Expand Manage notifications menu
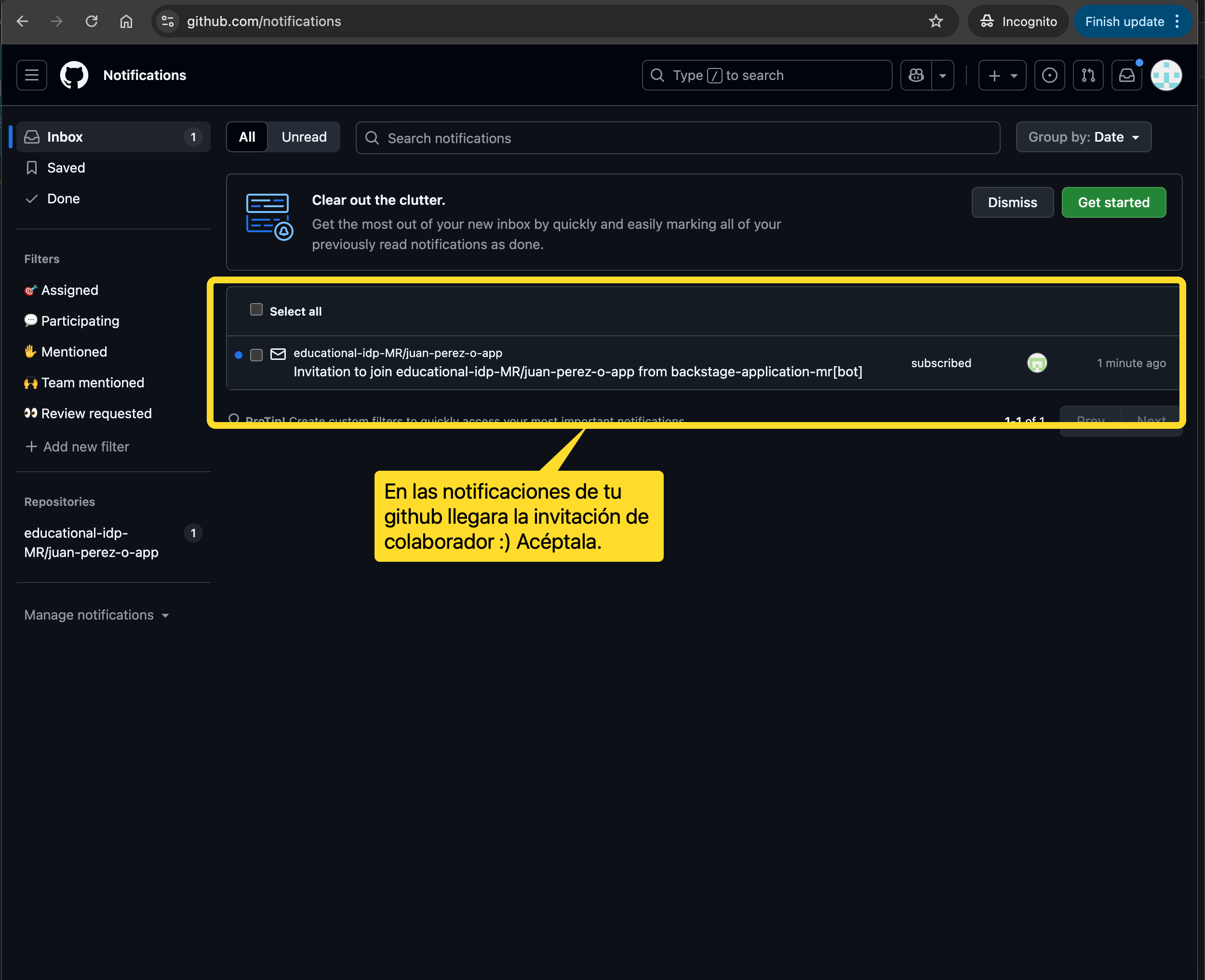Screen dimensions: 1205x980 tap(96, 615)
